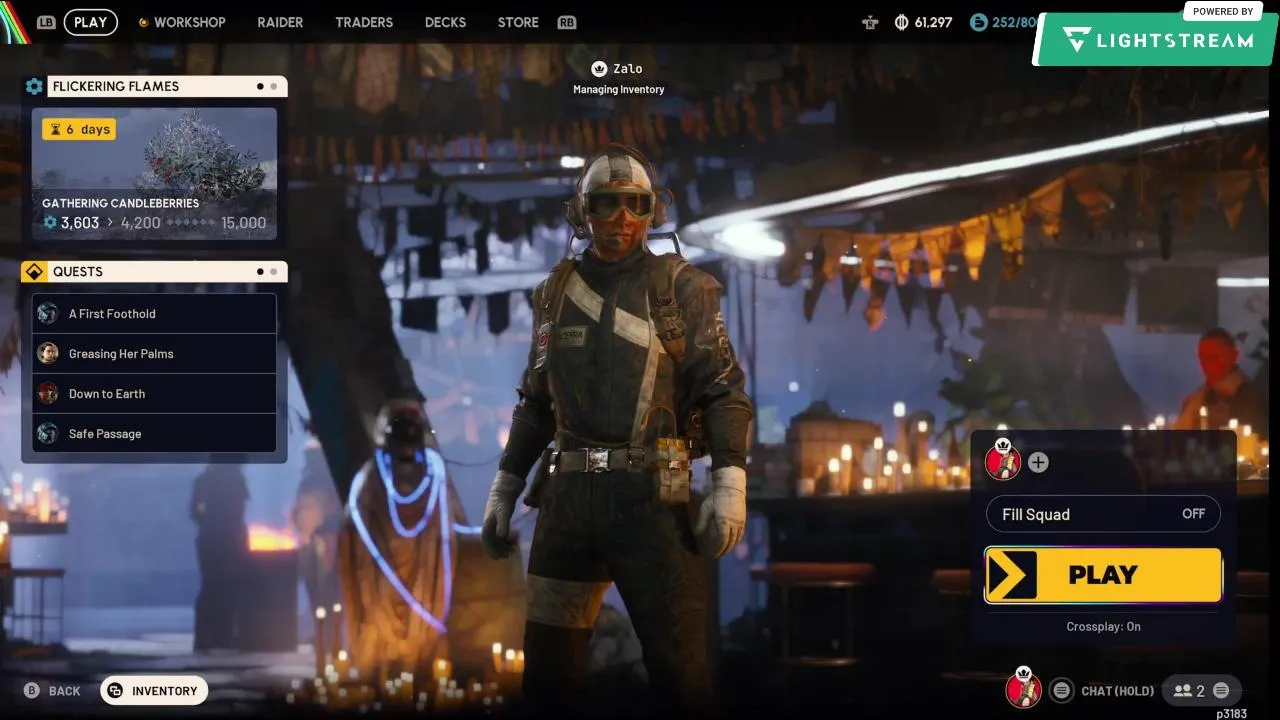
Task: Click the 6 days timer badge
Action: 79,129
